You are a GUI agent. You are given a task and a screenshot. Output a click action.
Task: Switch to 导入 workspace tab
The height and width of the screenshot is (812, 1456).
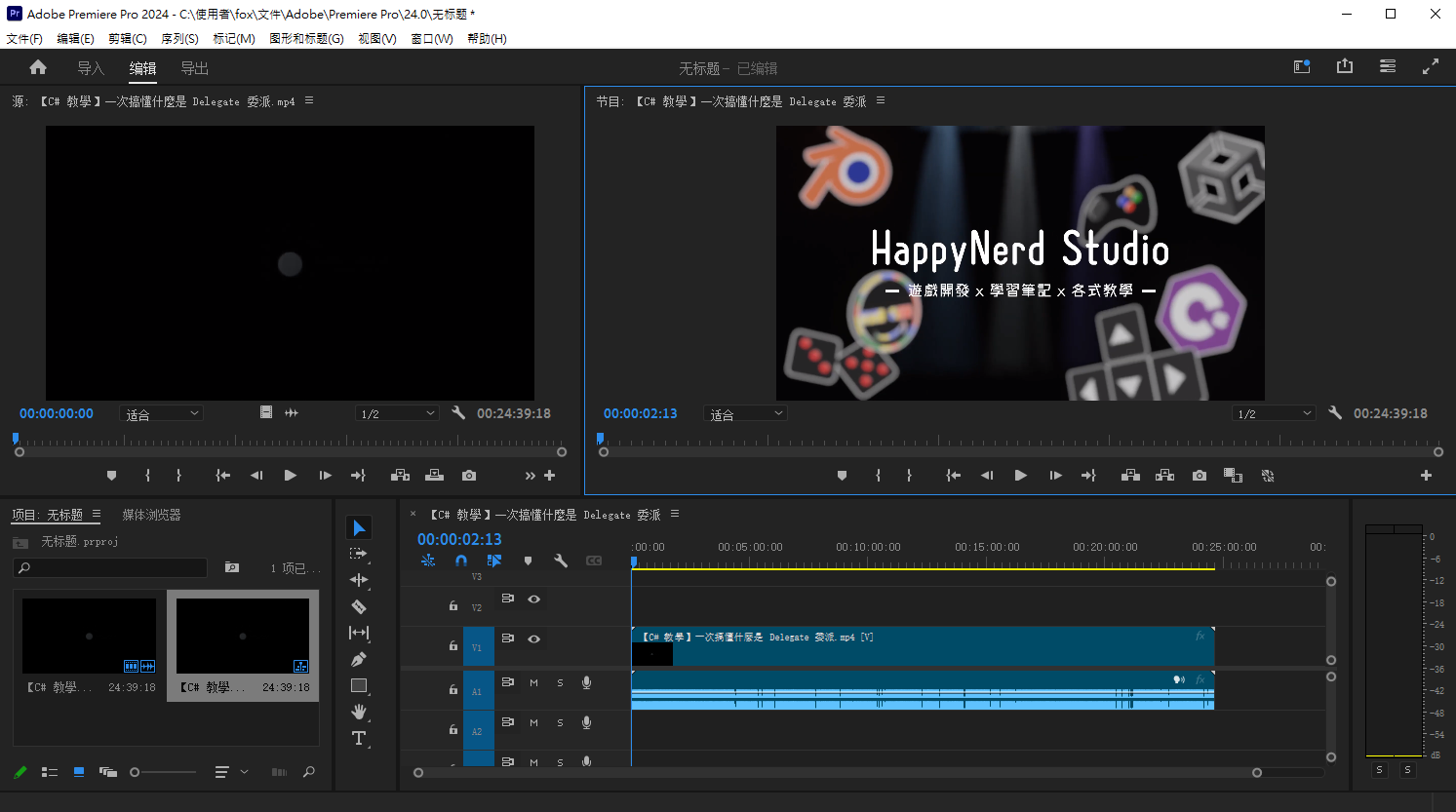pos(91,68)
